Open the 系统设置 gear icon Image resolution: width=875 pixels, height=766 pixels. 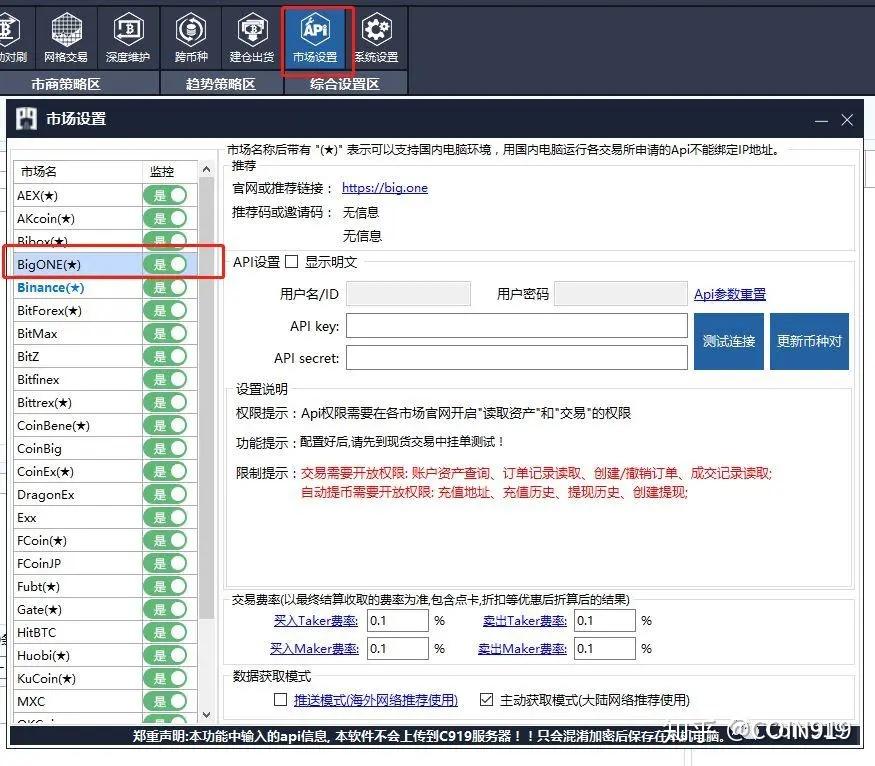tap(377, 38)
